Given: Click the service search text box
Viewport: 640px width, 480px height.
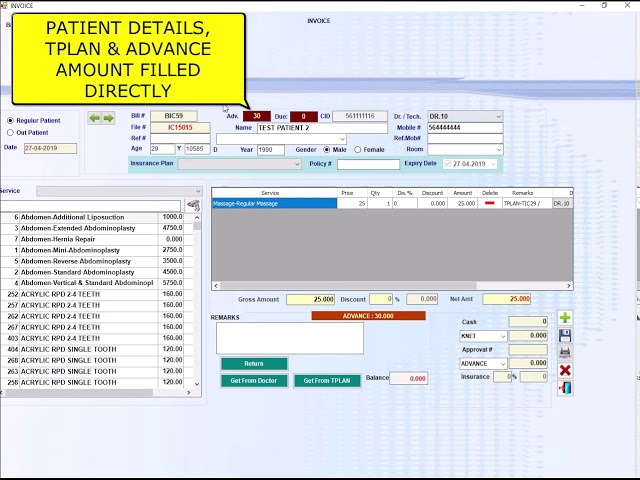Looking at the screenshot, I should tap(90, 206).
